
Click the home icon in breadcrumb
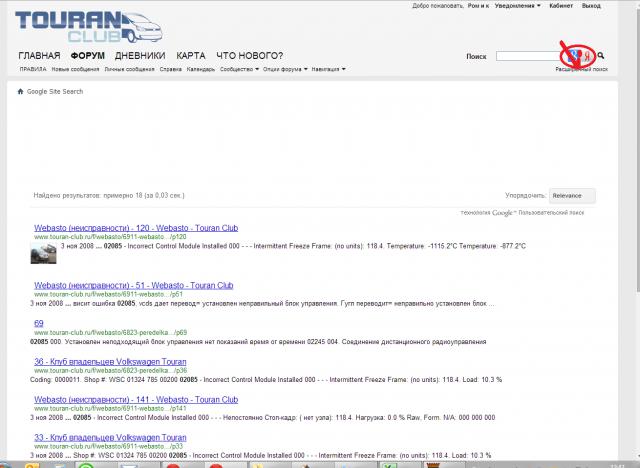20,91
